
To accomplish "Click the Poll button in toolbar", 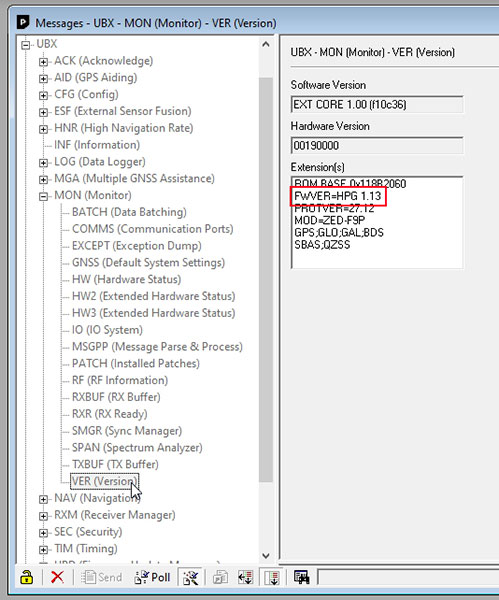I will click(152, 577).
